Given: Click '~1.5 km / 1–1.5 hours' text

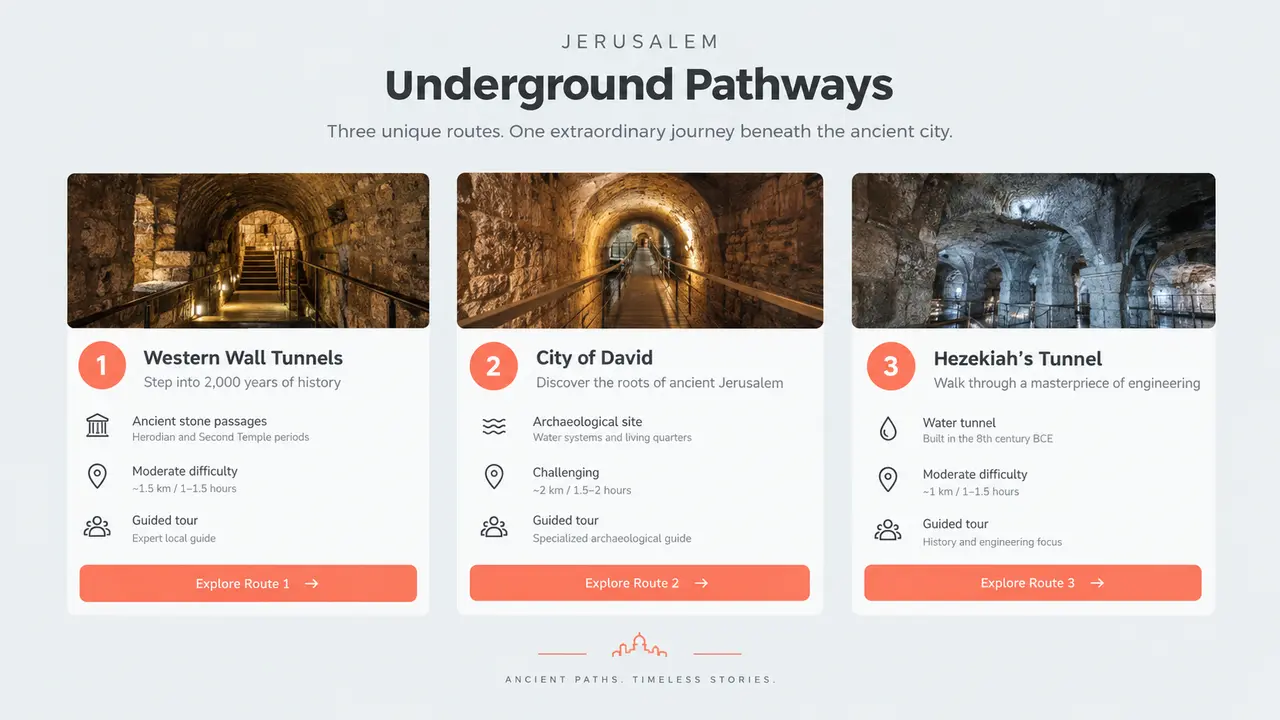Looking at the screenshot, I should pyautogui.click(x=184, y=489).
